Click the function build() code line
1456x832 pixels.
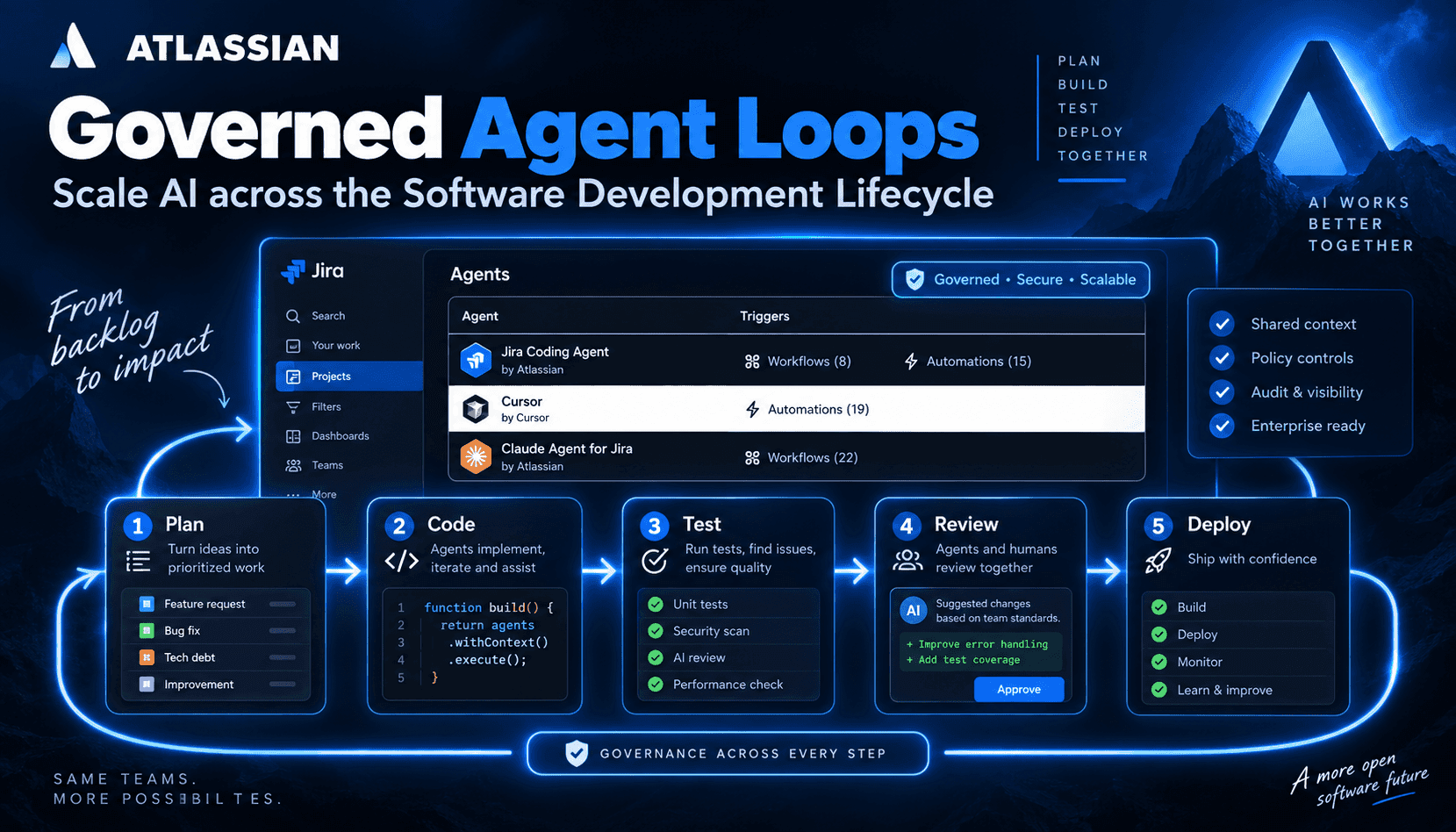point(489,607)
